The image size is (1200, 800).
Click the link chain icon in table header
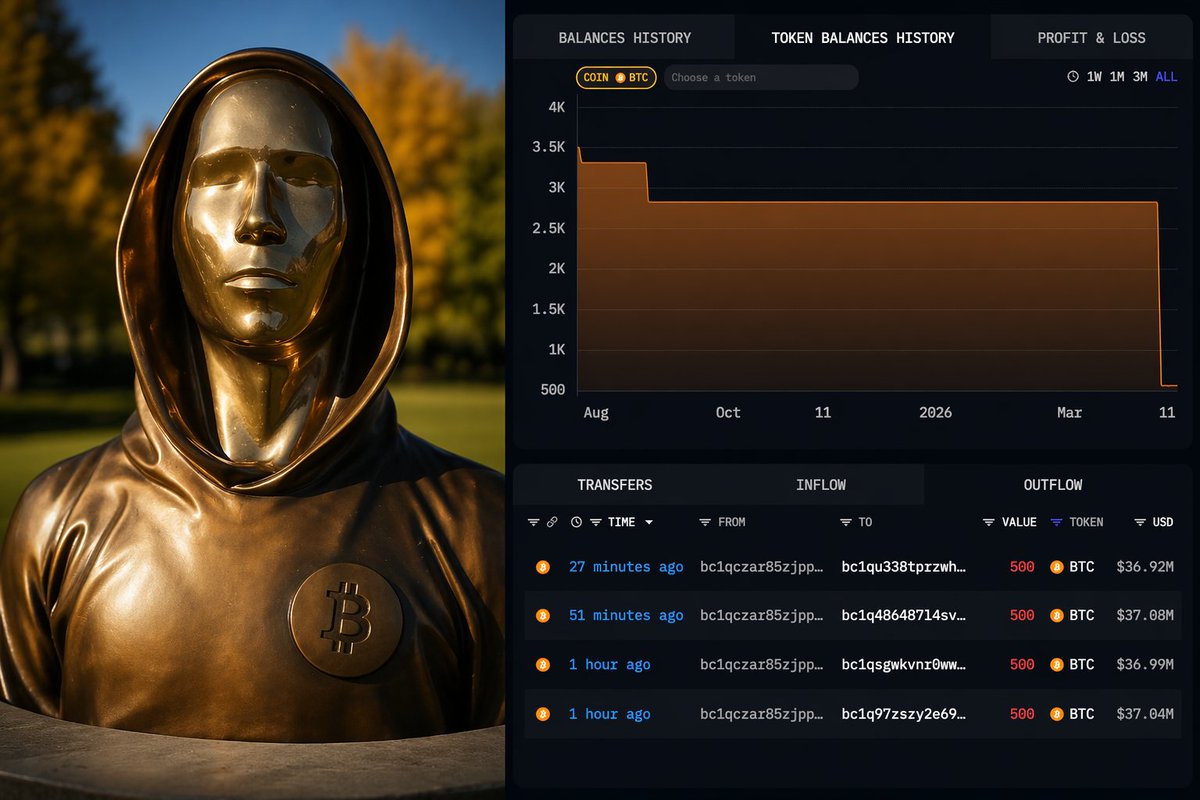(x=552, y=522)
